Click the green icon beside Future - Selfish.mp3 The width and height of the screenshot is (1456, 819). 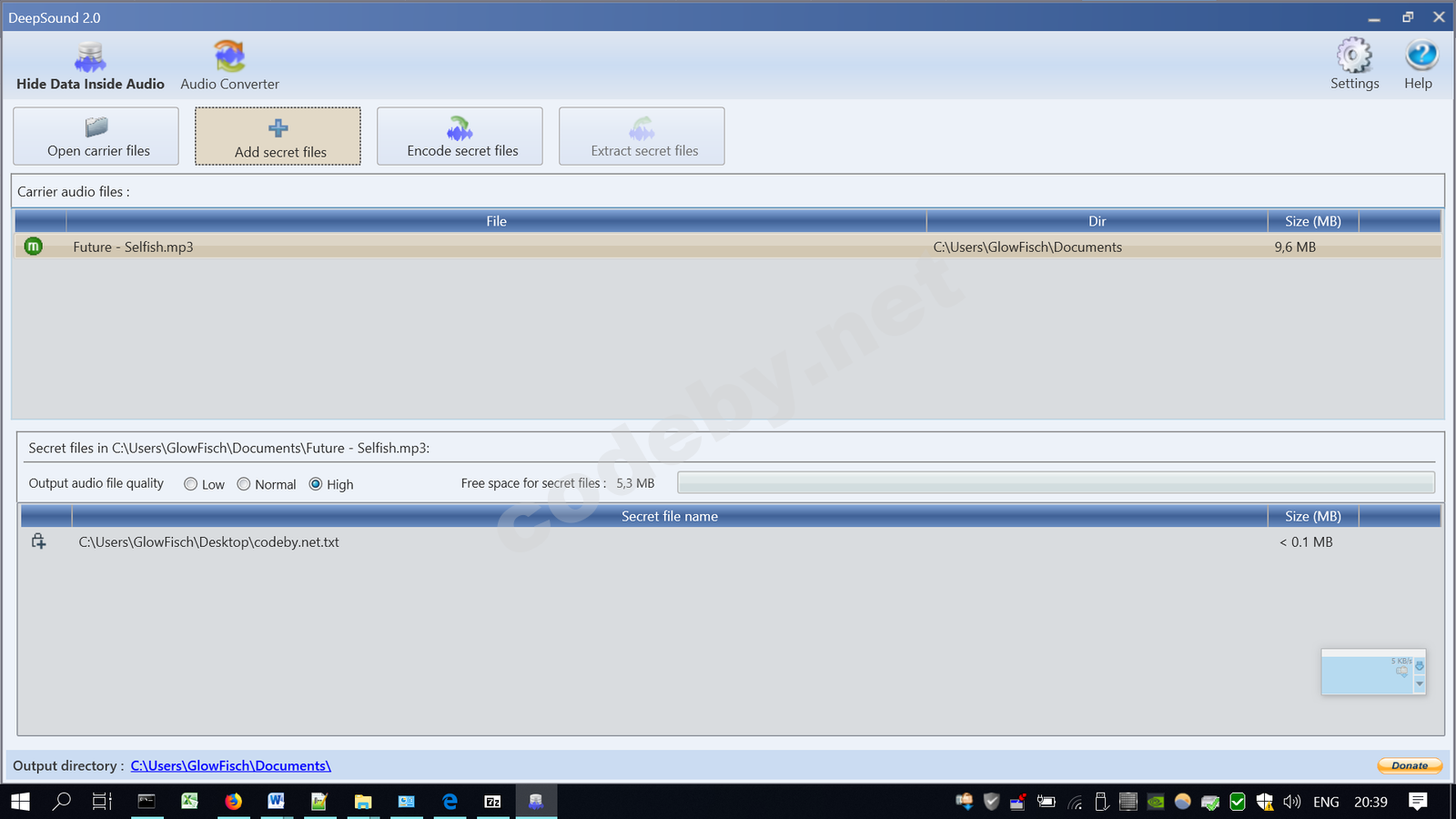click(x=34, y=247)
